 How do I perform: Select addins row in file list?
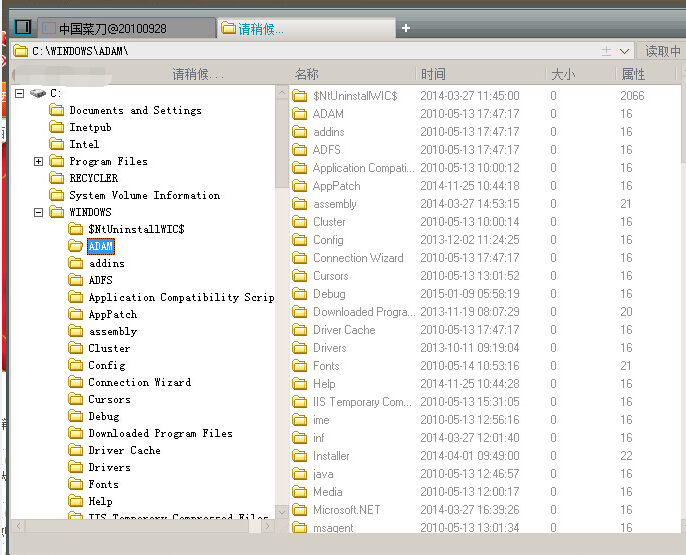[485, 132]
